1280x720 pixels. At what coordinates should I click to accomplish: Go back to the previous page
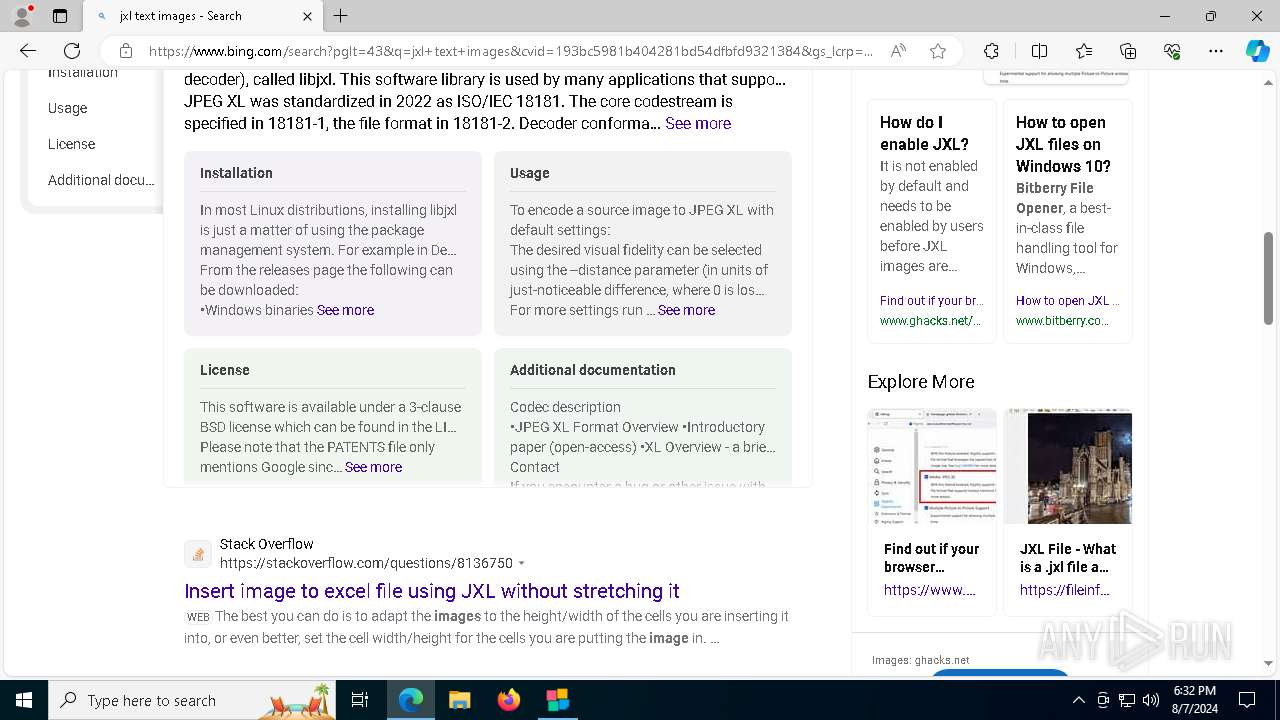point(28,51)
